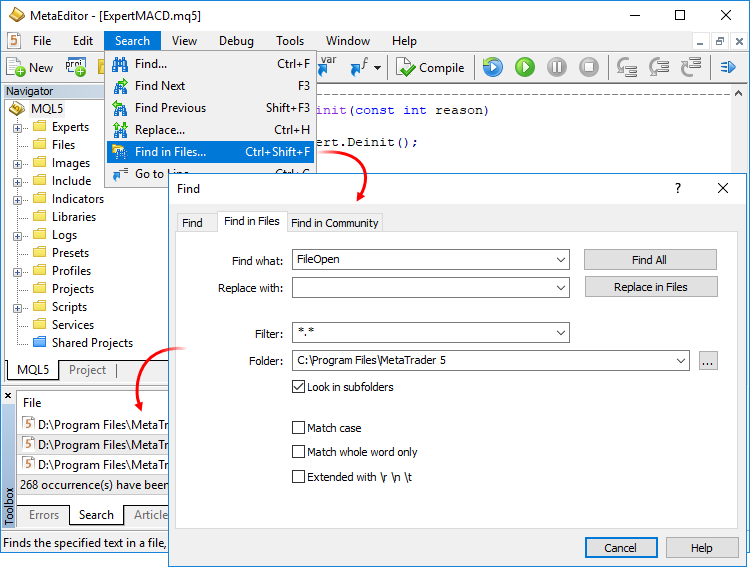The width and height of the screenshot is (750, 567).
Task: Click the Compile toolbar button
Action: click(x=430, y=67)
